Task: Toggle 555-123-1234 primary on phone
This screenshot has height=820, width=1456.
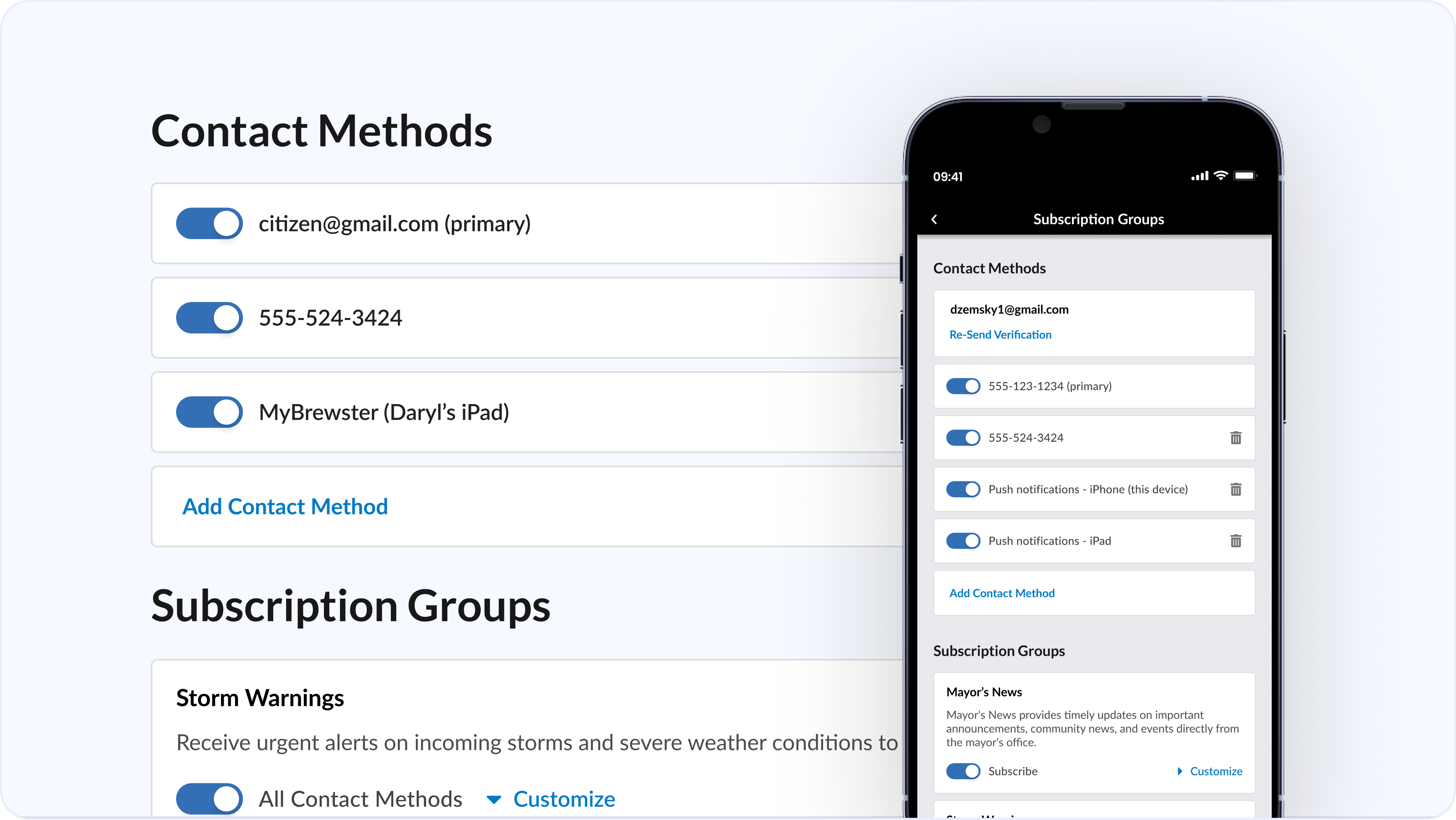Action: click(963, 386)
